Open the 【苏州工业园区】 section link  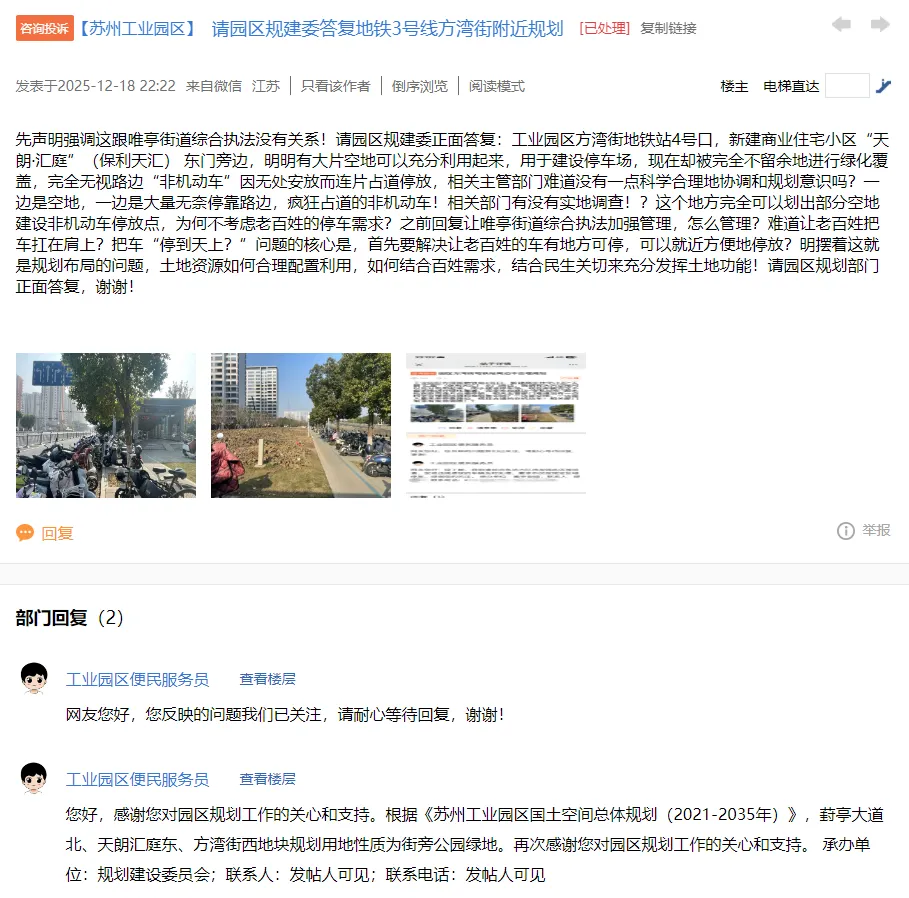point(137,28)
